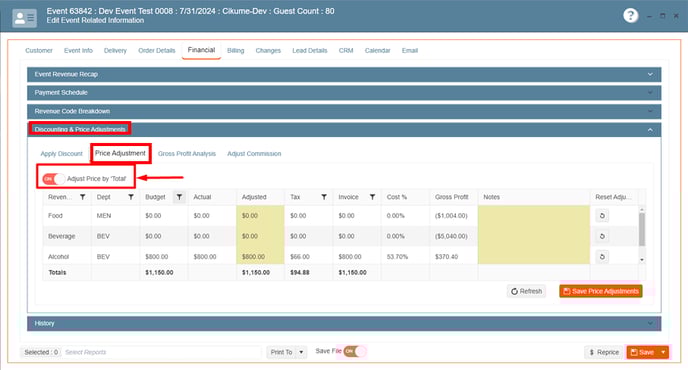This screenshot has width=688, height=370.
Task: Switch to the Customer tab
Action: tap(39, 50)
